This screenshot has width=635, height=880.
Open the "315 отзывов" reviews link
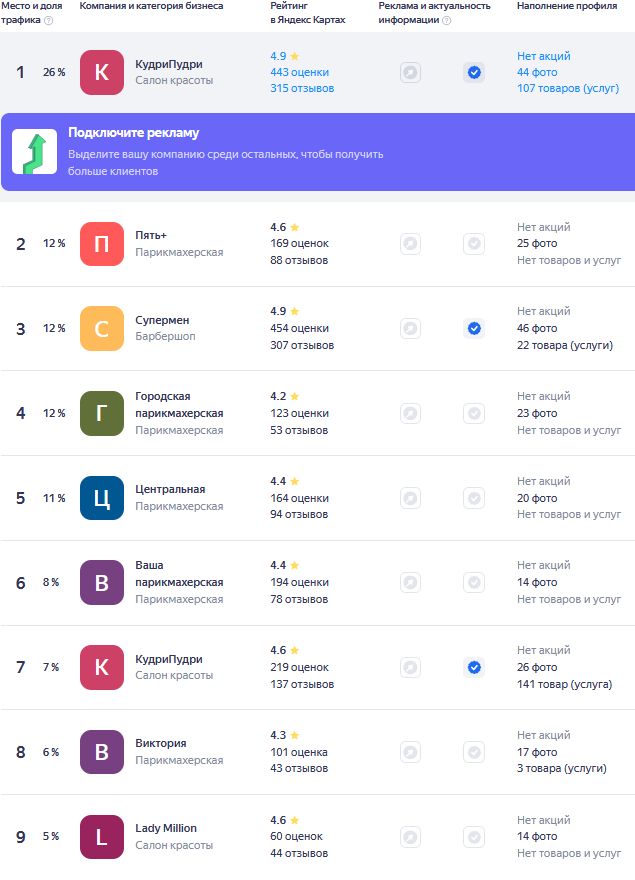302,89
